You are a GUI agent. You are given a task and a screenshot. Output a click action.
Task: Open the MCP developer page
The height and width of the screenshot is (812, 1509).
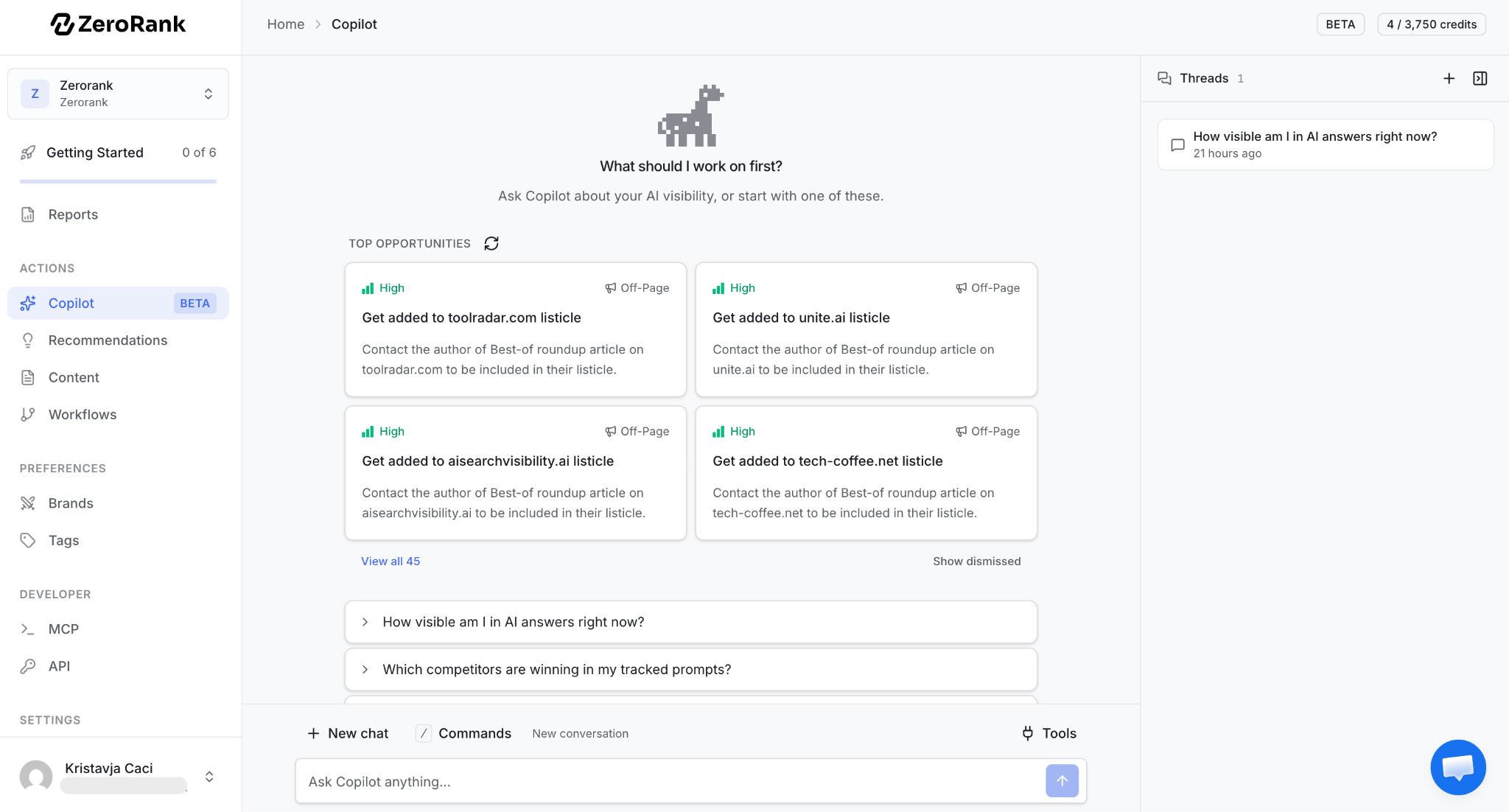[118, 629]
